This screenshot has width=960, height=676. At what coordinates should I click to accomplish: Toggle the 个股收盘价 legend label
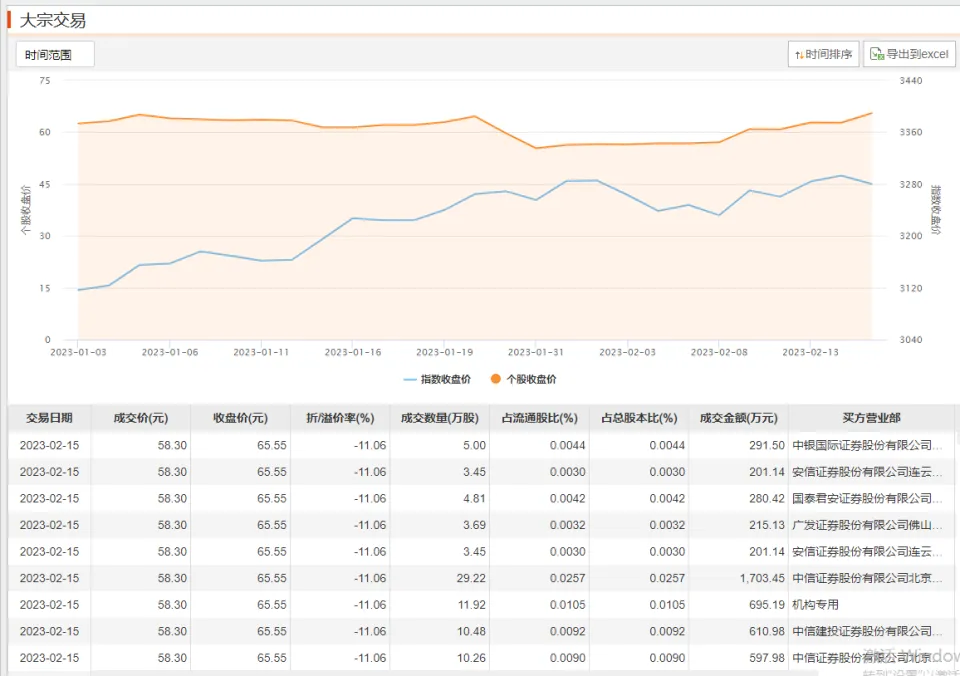(x=532, y=379)
